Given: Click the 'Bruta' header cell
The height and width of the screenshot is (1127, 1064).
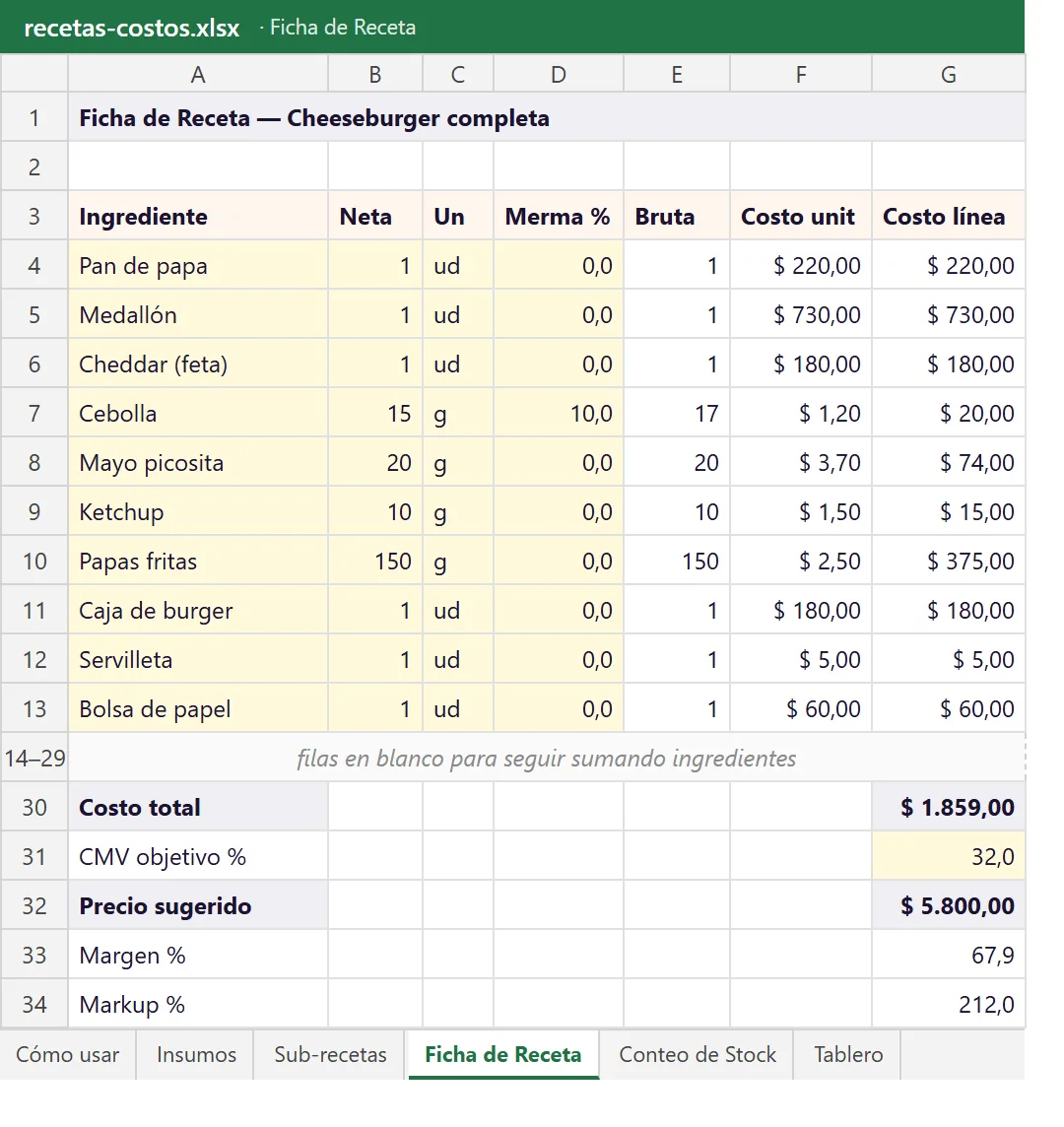Looking at the screenshot, I should (677, 216).
